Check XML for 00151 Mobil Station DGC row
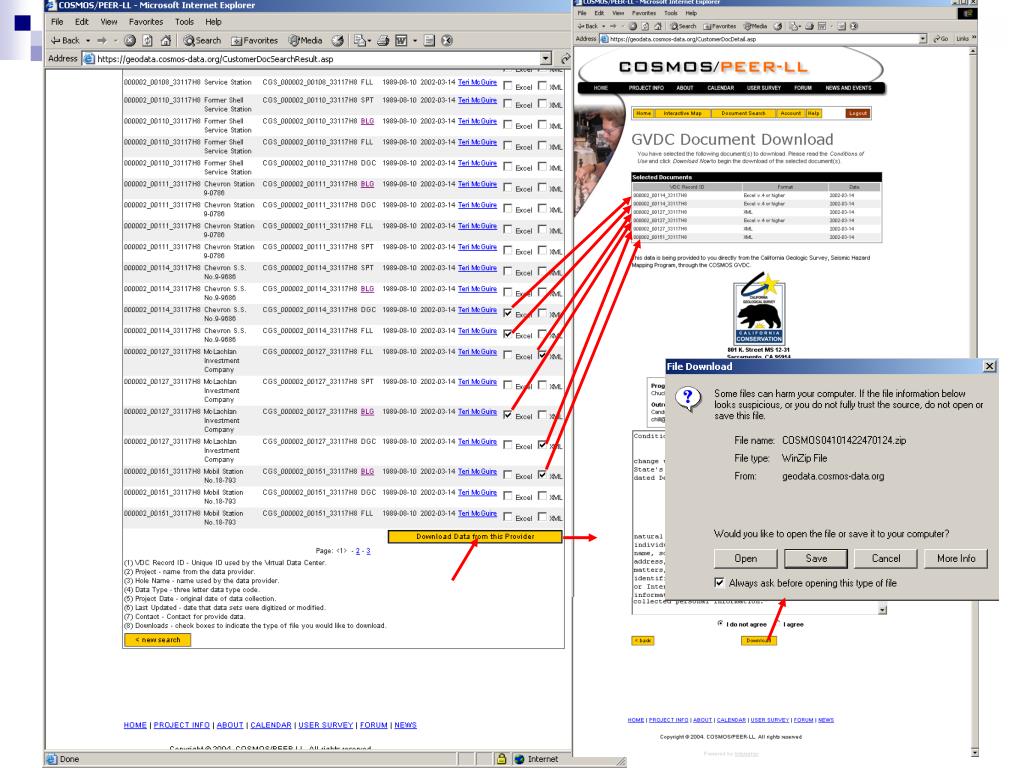 tap(542, 496)
